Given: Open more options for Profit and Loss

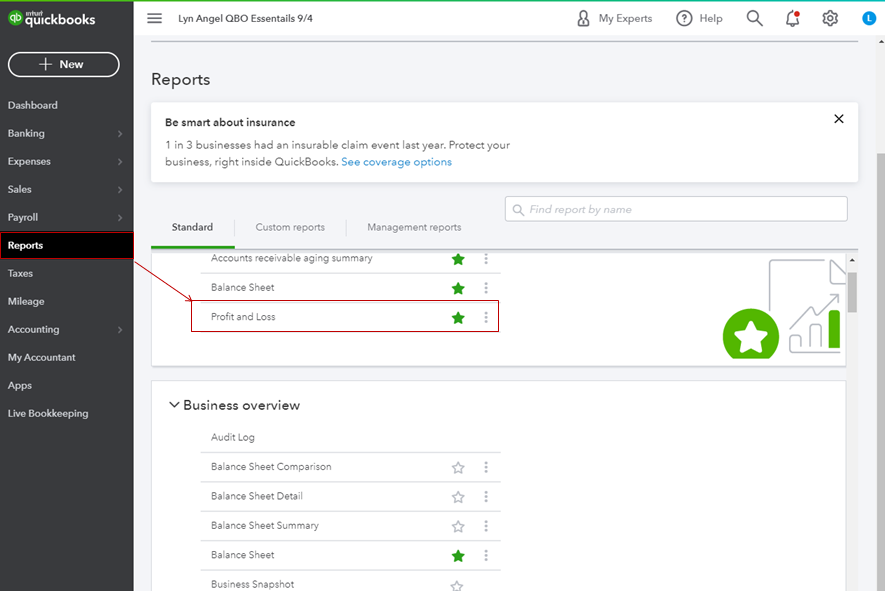Looking at the screenshot, I should tap(486, 317).
